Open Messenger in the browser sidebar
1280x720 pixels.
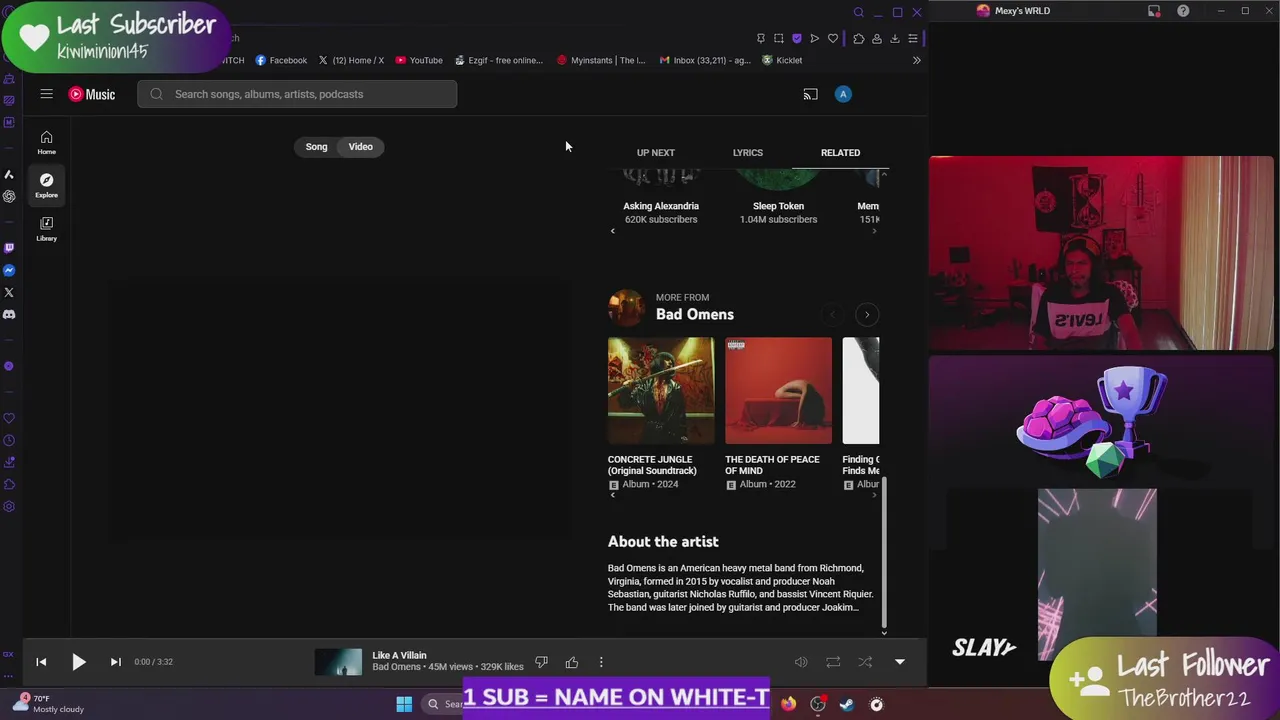(9, 270)
